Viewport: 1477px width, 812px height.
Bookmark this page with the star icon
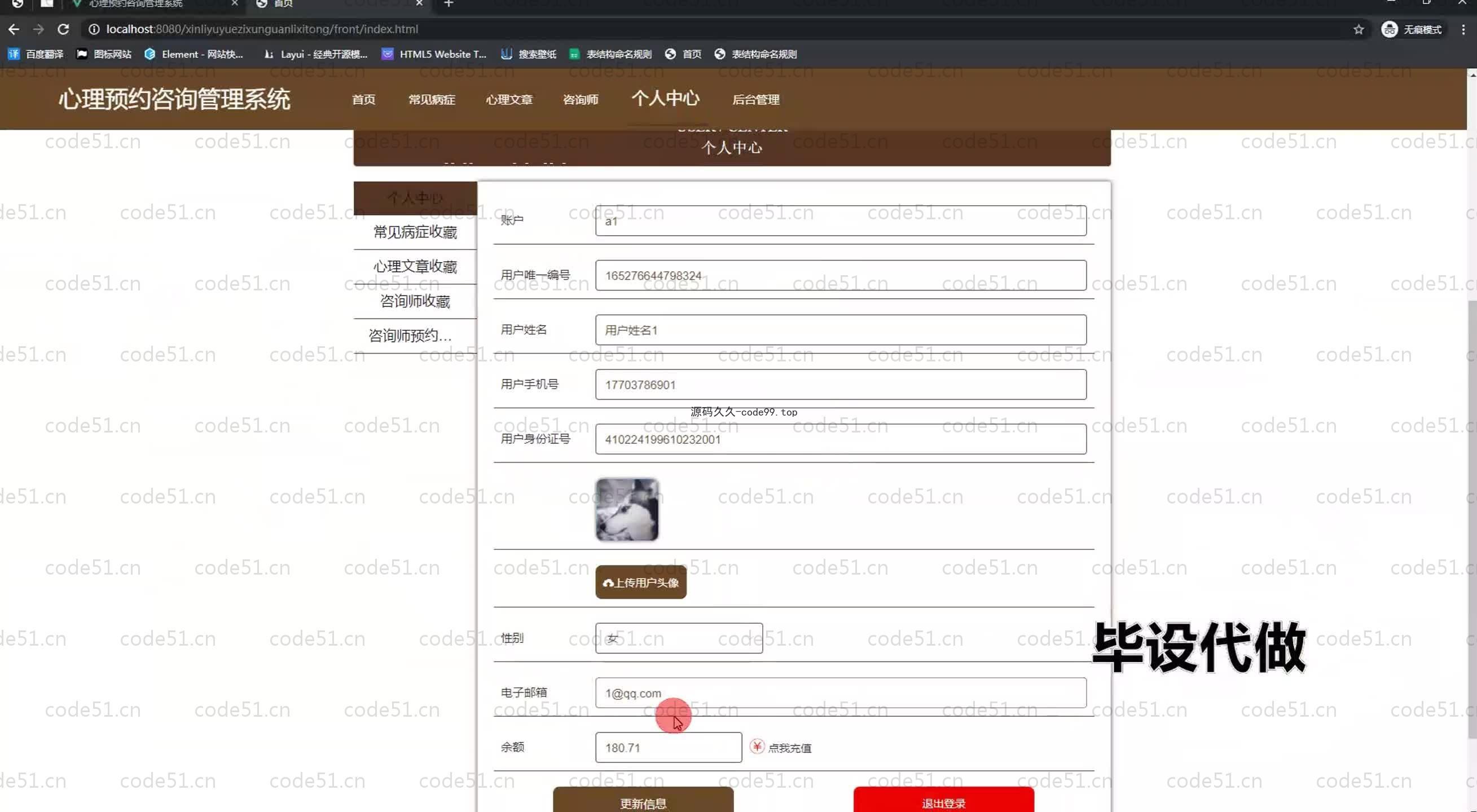(x=1359, y=29)
